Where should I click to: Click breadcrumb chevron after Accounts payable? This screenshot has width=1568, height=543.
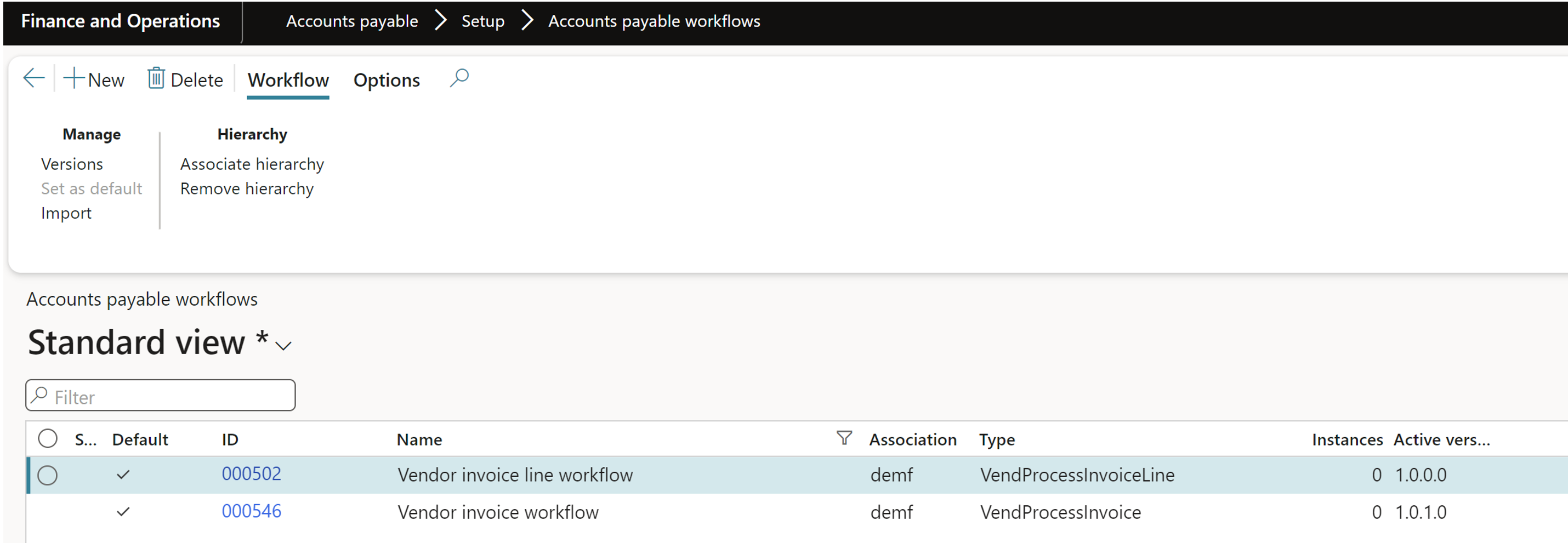441,21
